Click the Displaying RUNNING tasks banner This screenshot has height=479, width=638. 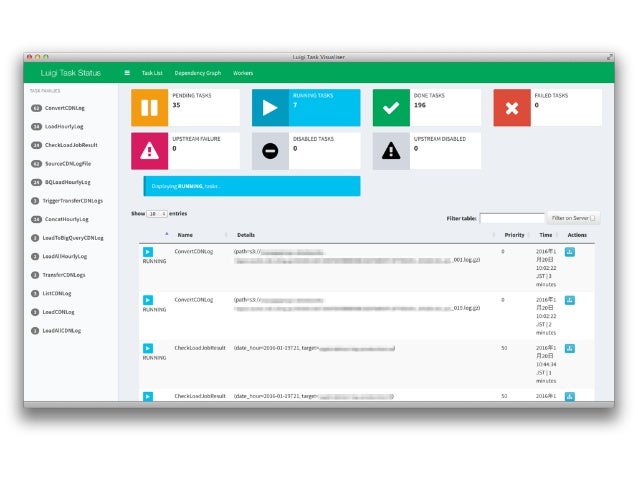tap(252, 186)
